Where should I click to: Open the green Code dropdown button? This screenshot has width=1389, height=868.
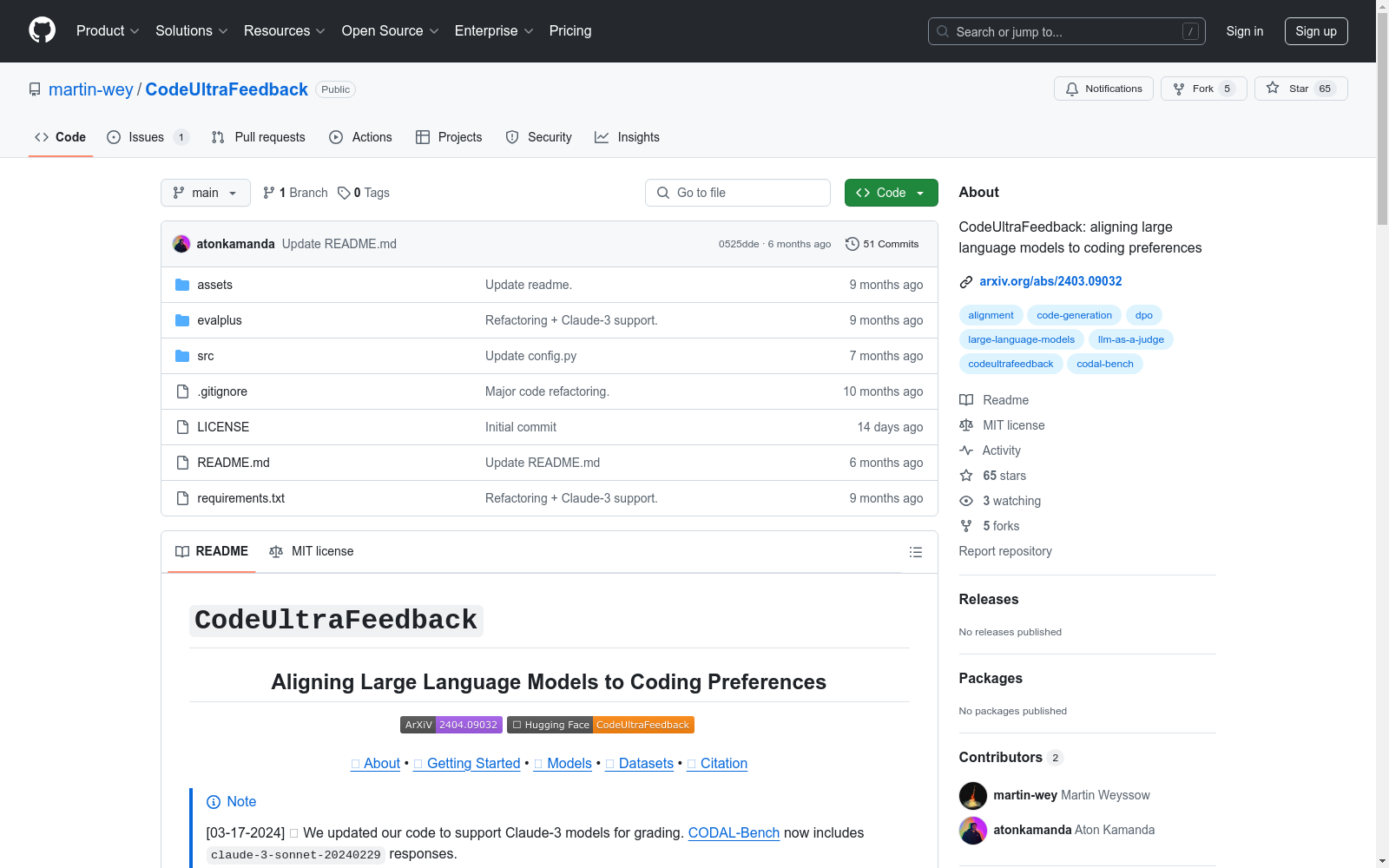pyautogui.click(x=891, y=193)
